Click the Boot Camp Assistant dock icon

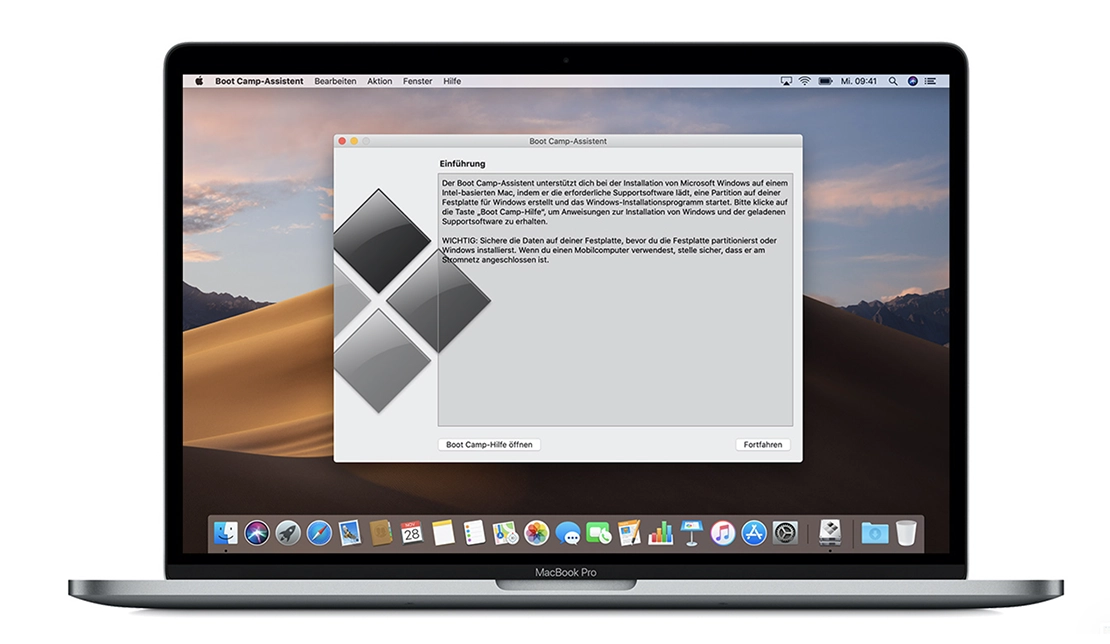point(829,532)
